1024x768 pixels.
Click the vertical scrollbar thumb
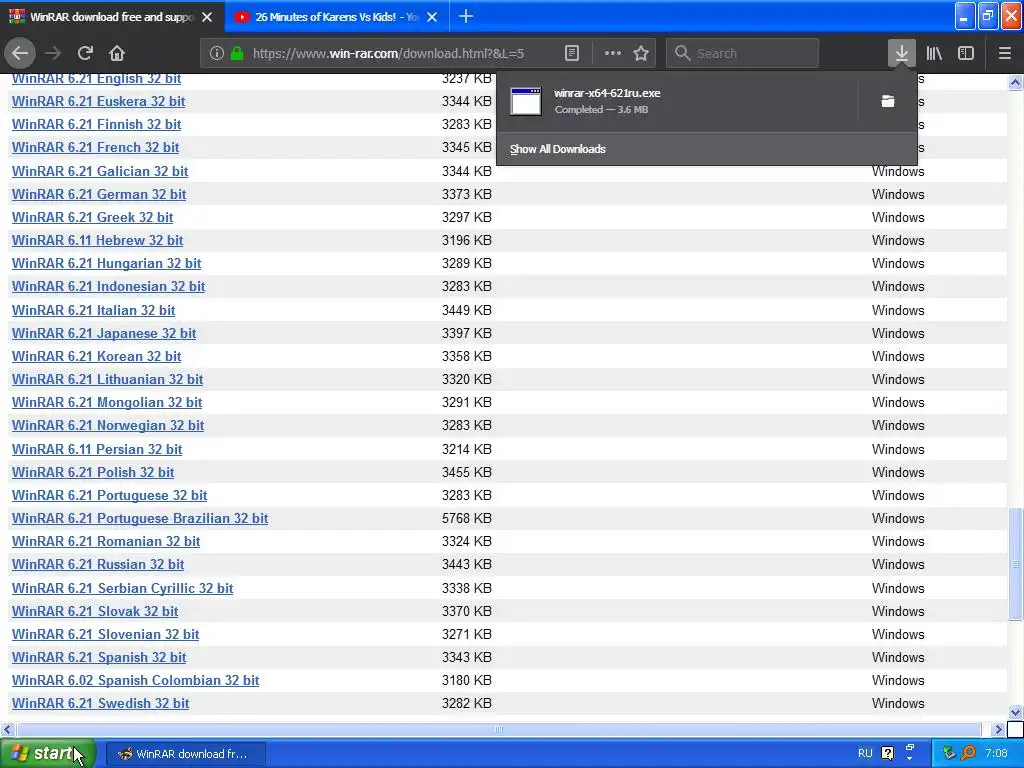[1015, 564]
